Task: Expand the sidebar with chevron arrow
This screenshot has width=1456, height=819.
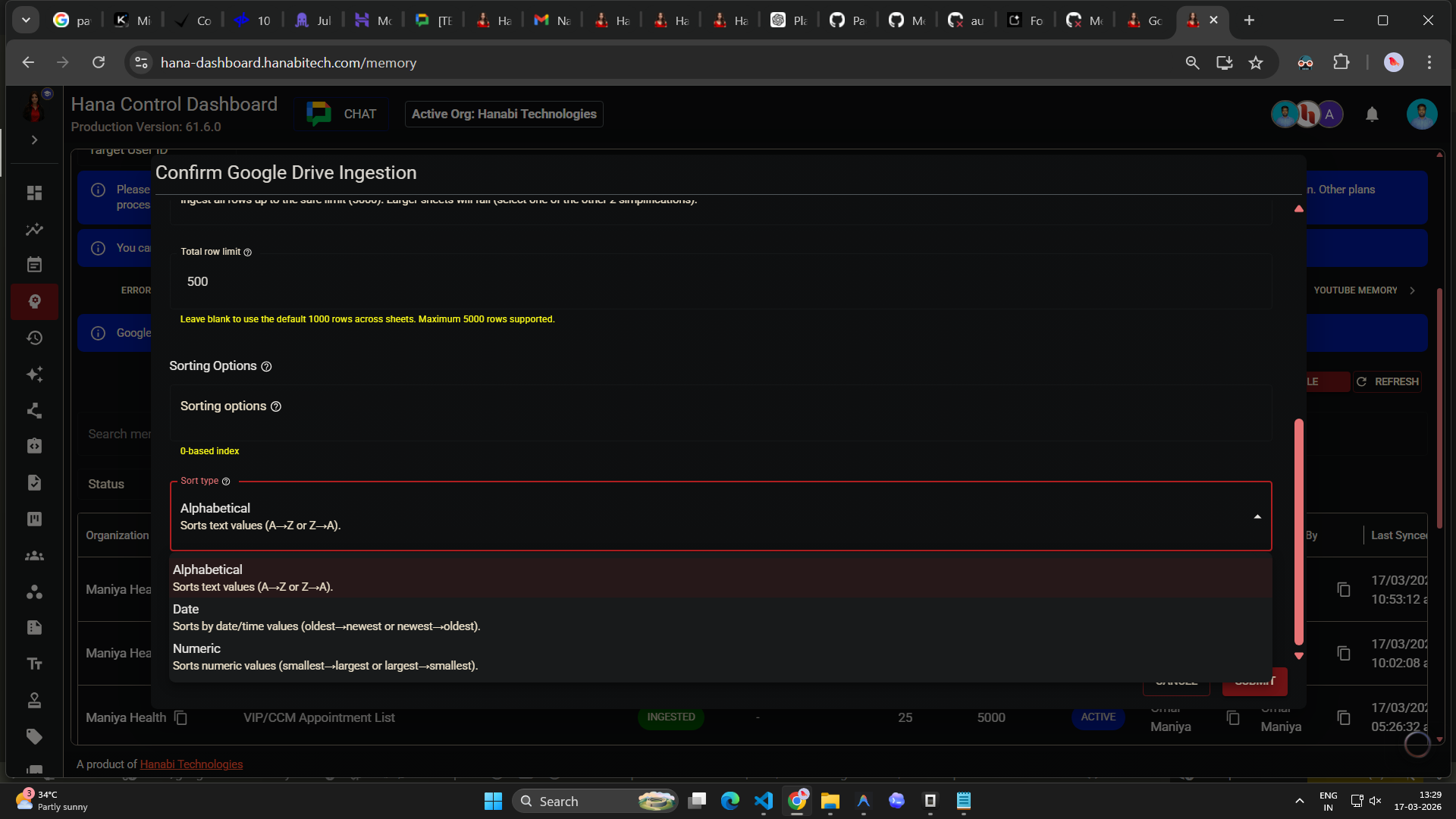Action: (x=34, y=140)
